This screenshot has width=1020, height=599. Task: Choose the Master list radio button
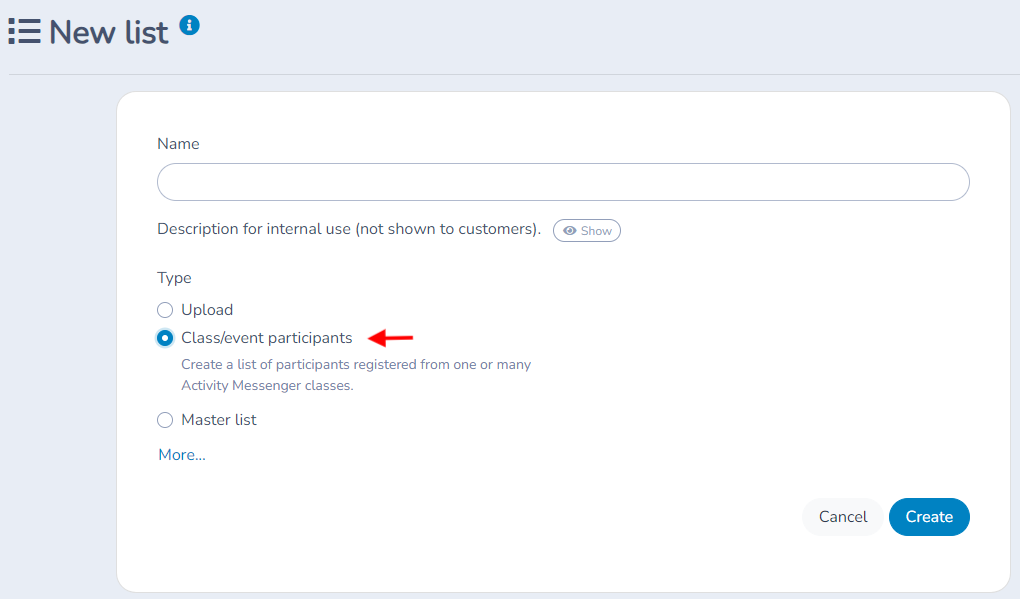point(165,420)
